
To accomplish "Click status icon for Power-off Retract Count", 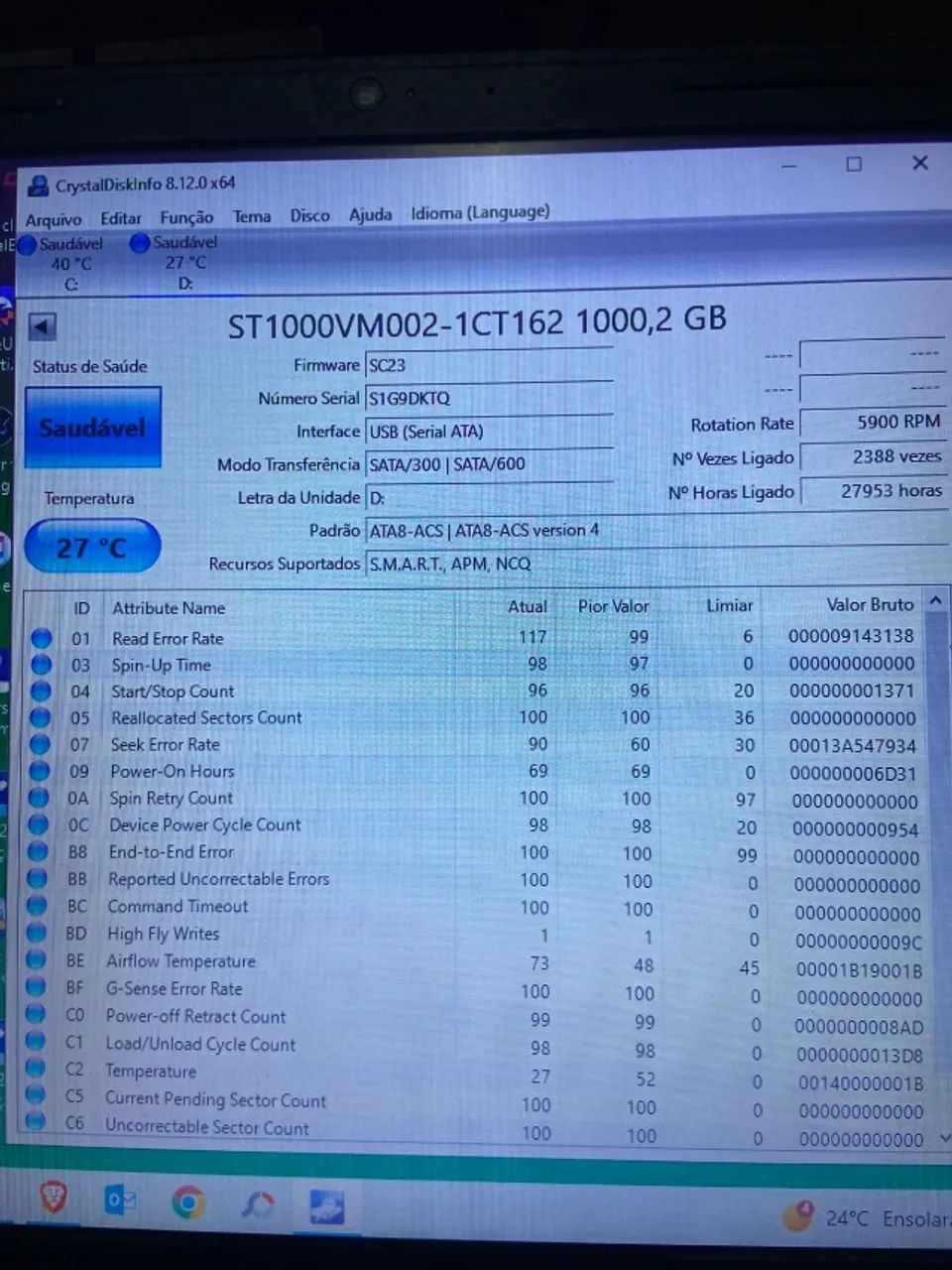I will click(36, 1014).
